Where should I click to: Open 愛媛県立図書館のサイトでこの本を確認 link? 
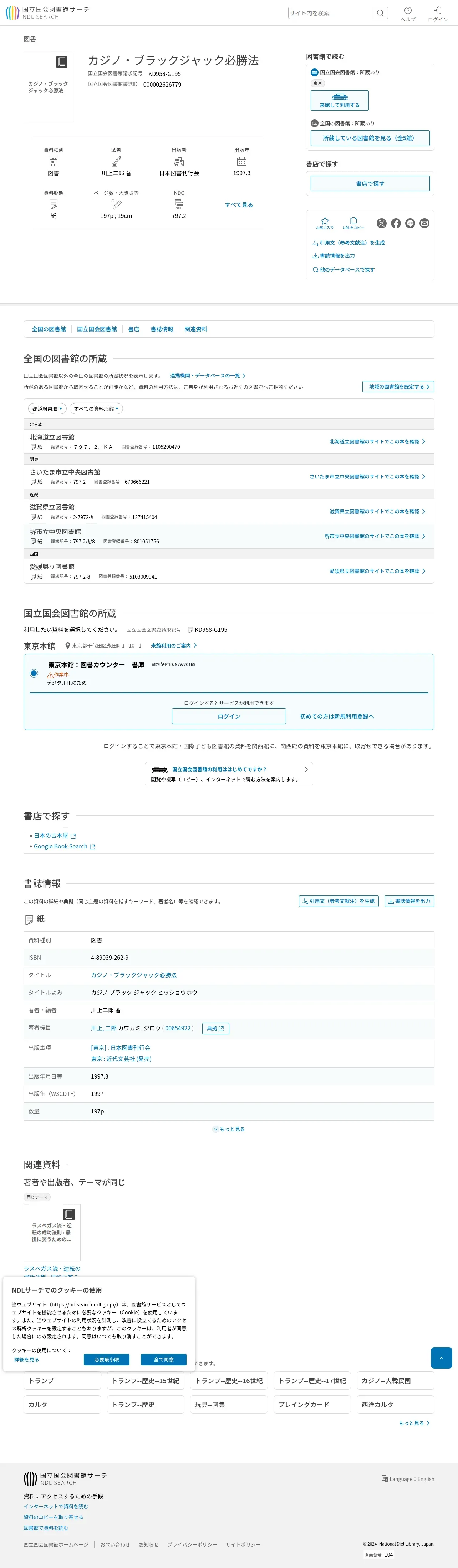(377, 571)
